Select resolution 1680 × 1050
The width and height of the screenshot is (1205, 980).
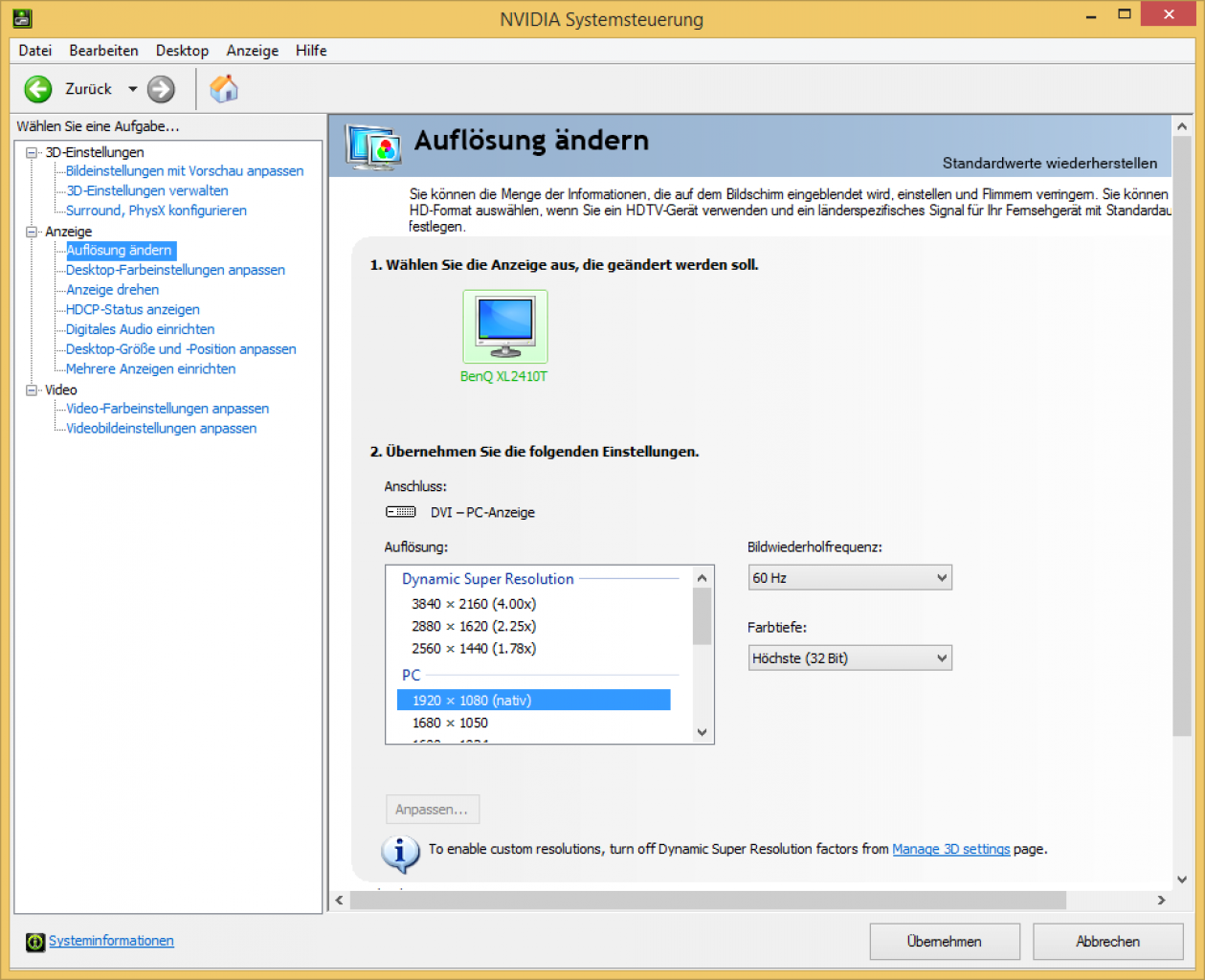tap(450, 724)
